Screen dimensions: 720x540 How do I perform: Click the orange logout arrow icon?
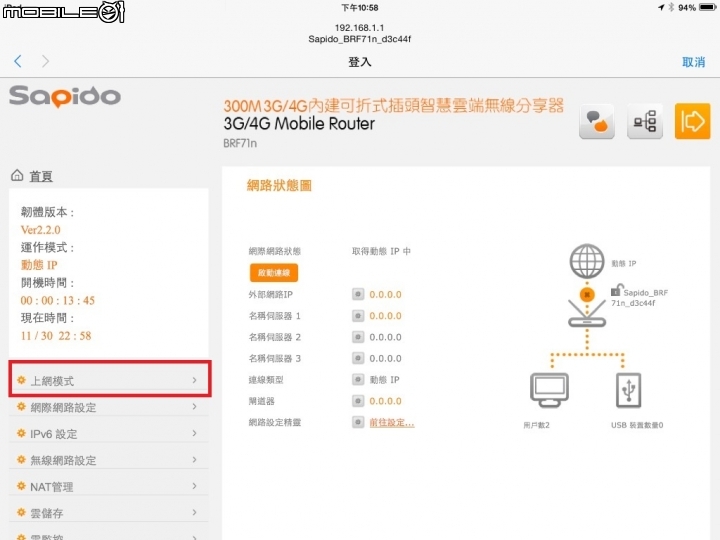[x=692, y=122]
